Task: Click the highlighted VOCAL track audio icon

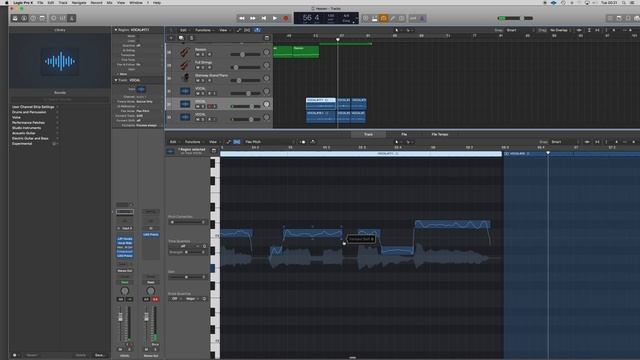Action: 185,104
